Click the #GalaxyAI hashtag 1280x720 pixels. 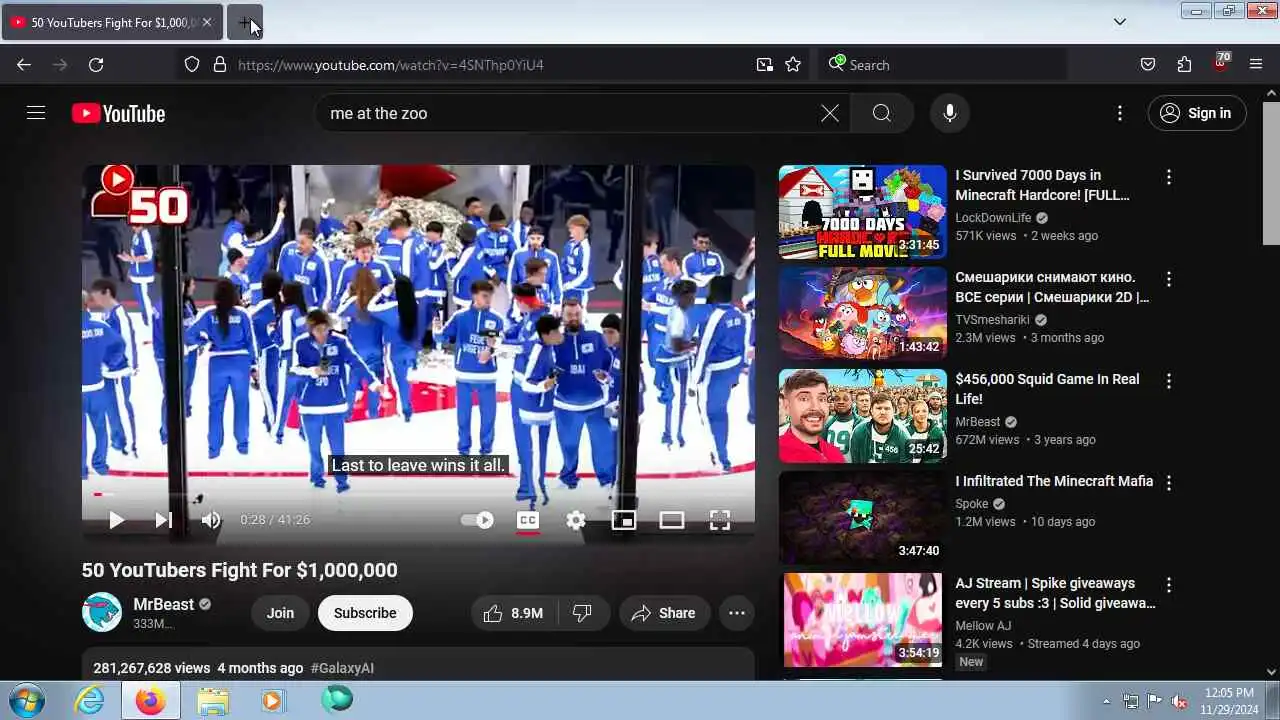click(x=342, y=668)
